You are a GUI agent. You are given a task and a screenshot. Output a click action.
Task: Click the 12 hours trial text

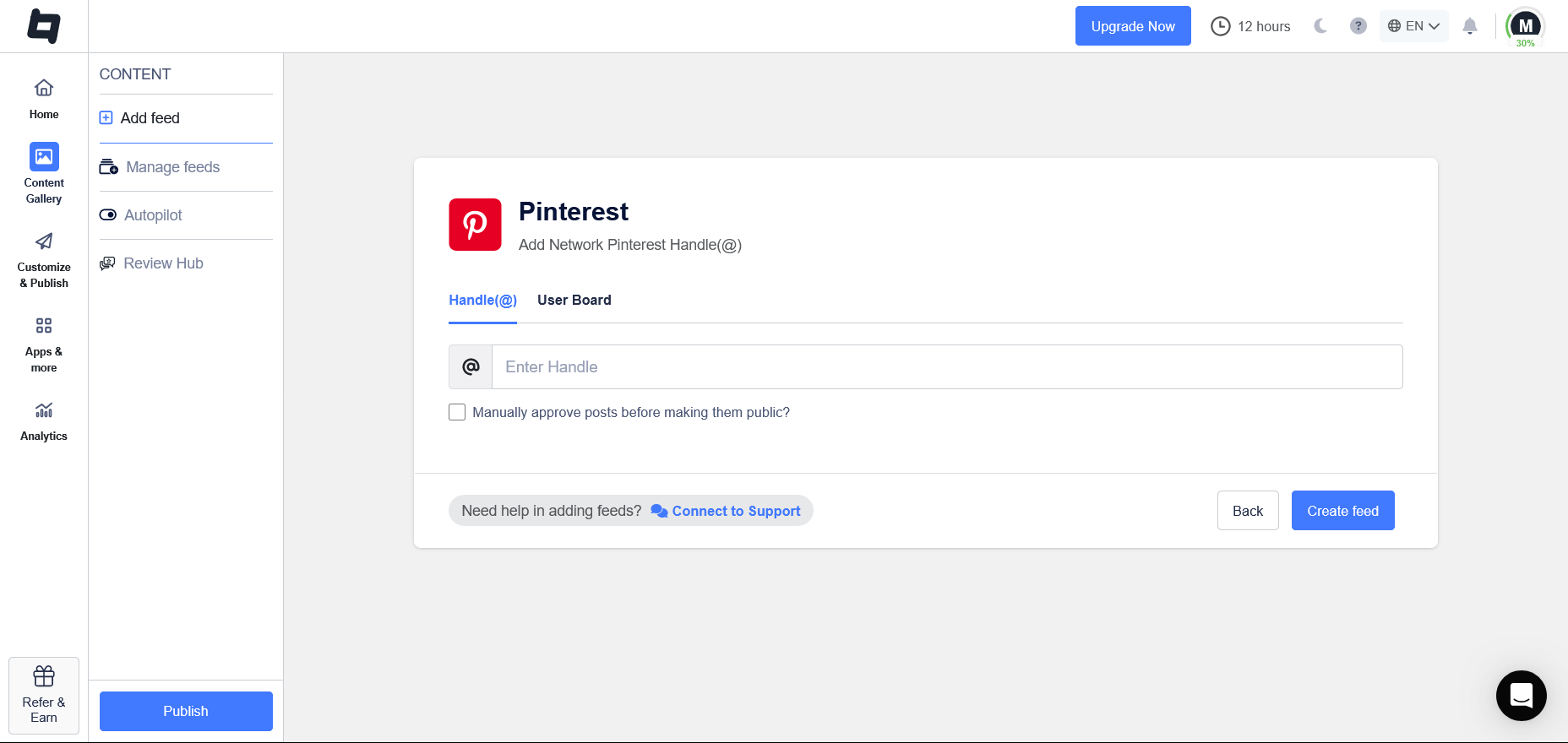(x=1264, y=26)
